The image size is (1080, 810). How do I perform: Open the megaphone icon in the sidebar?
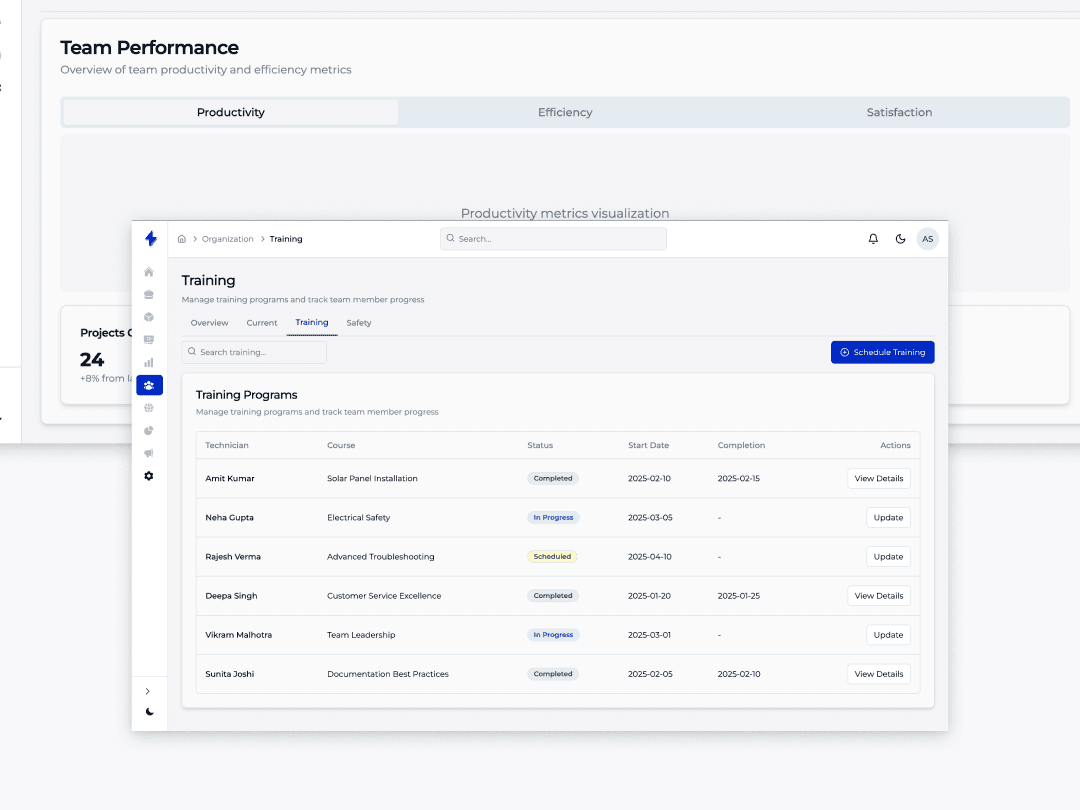(149, 453)
